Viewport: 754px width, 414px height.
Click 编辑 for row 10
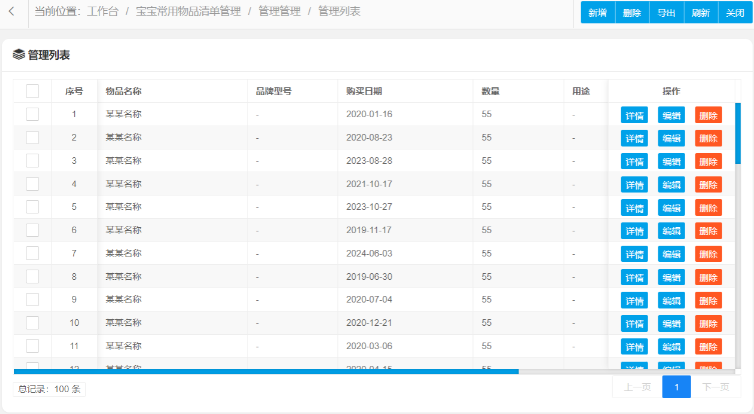click(671, 324)
